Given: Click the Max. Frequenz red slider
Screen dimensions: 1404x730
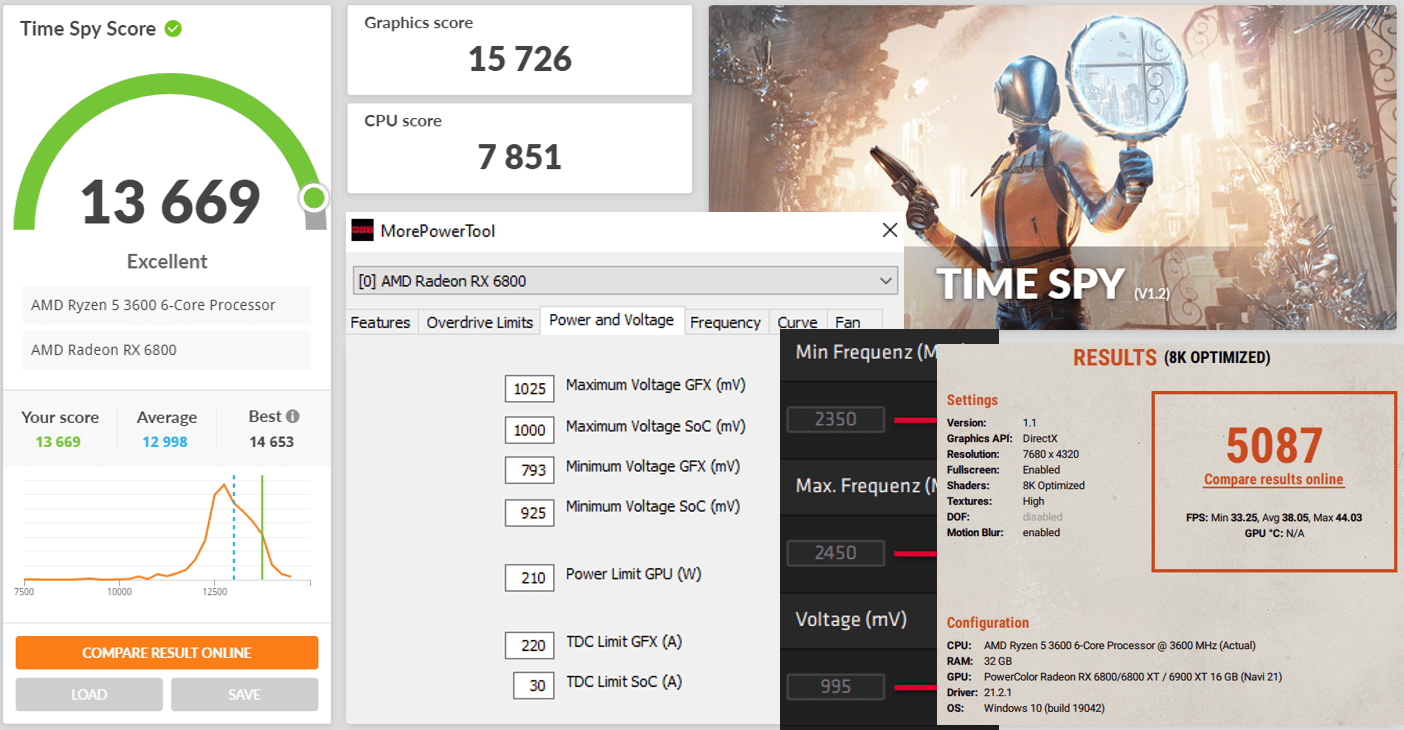Looking at the screenshot, I should click(x=915, y=553).
